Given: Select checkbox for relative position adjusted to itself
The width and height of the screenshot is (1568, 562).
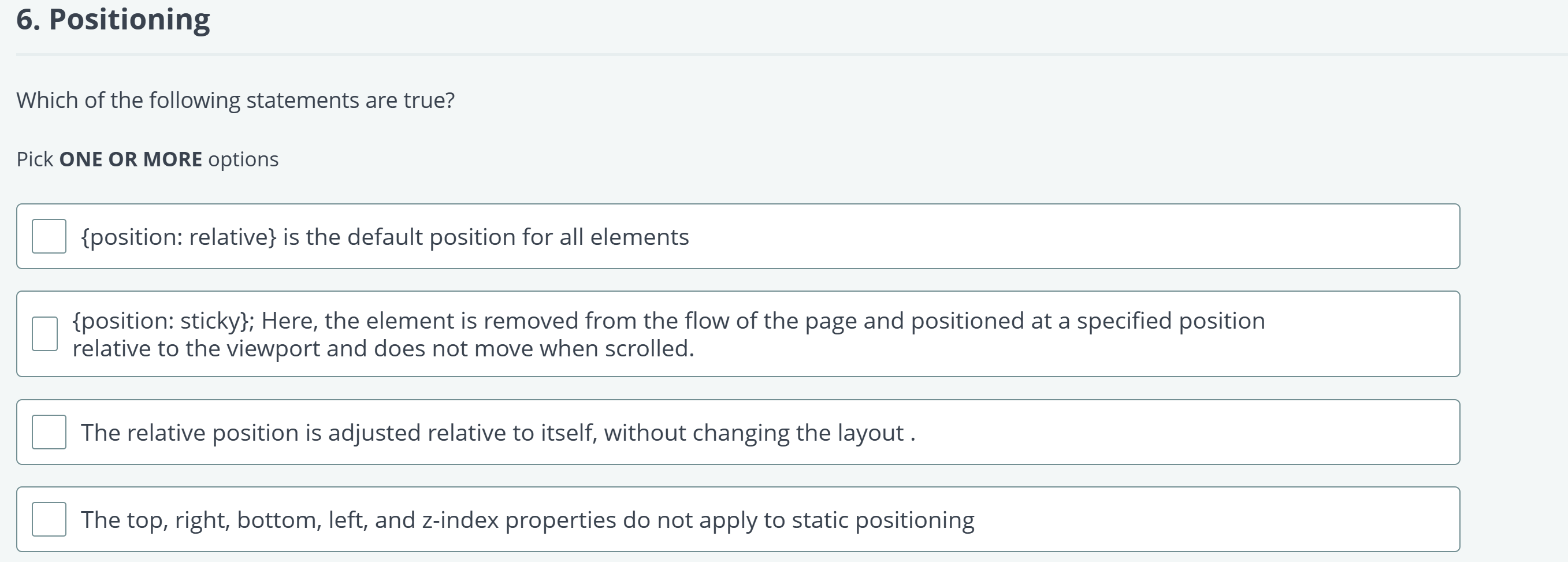Looking at the screenshot, I should tap(49, 432).
